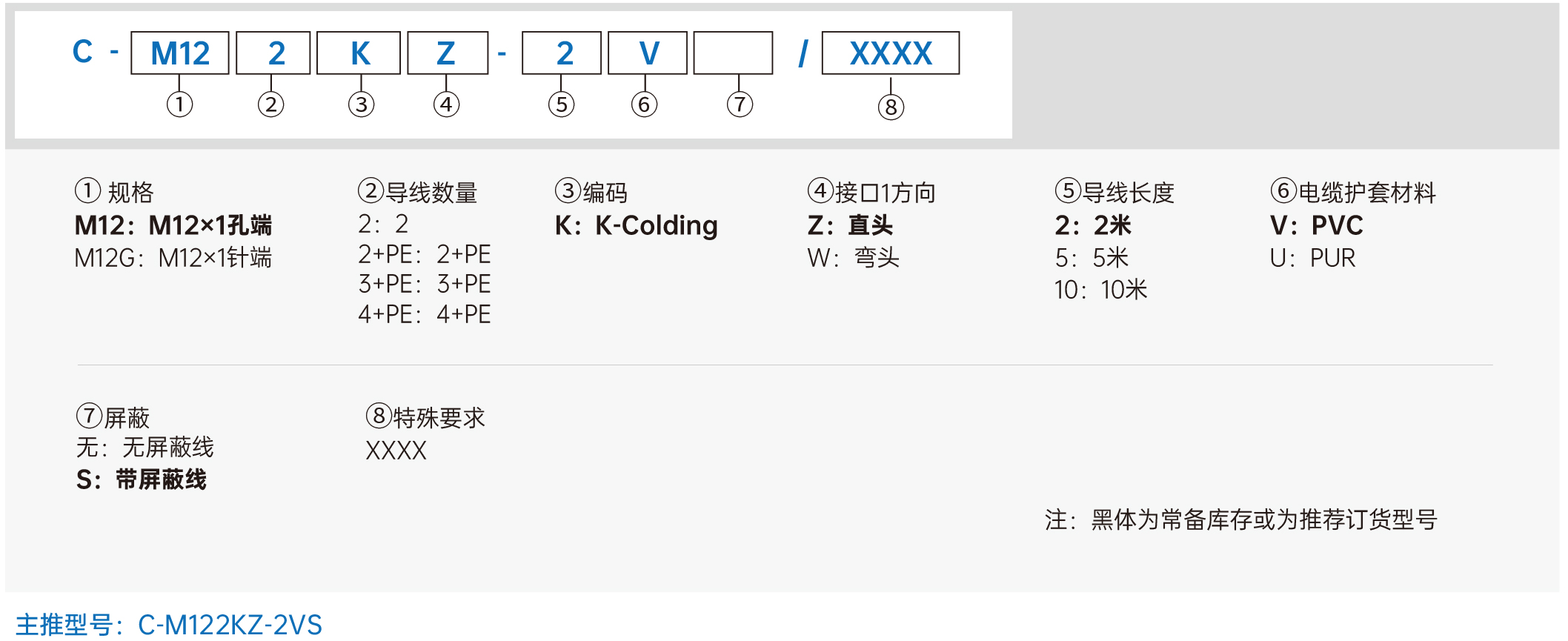Click circled number 6 below the V box
1568x641 pixels.
click(x=645, y=104)
